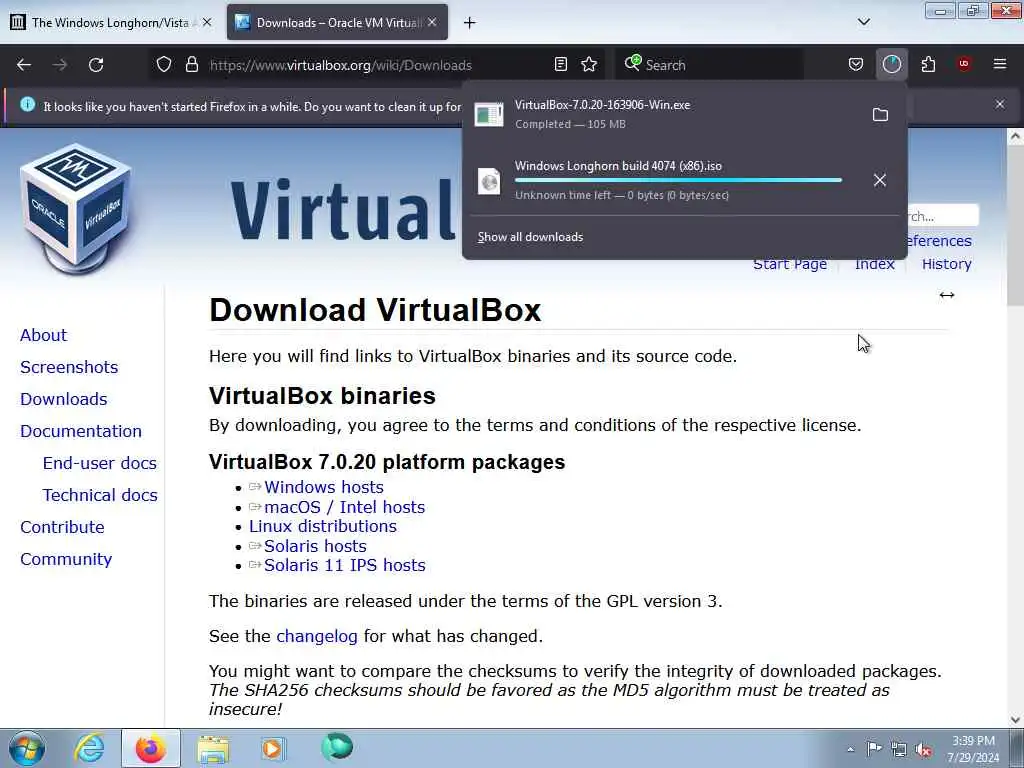
Task: Cancel the Windows Longhorn ISO download
Action: point(880,180)
